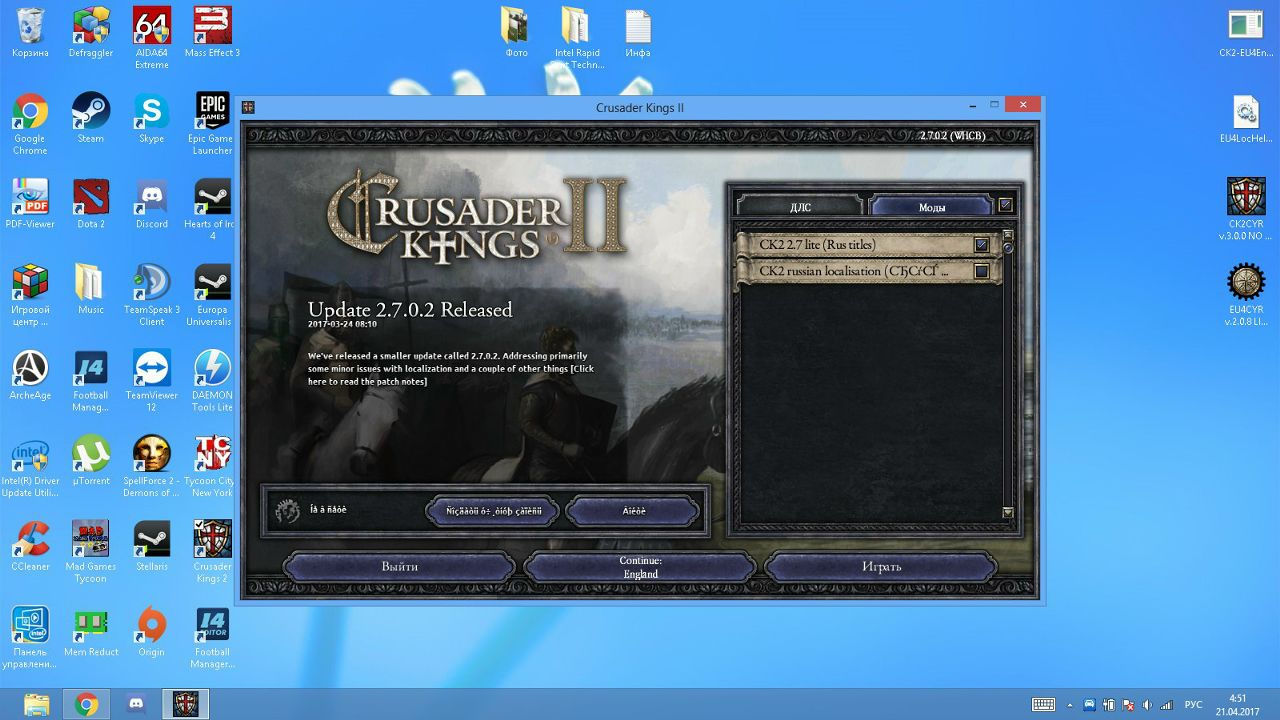Click the Играть button
Screen dimensions: 1280x720
[881, 567]
